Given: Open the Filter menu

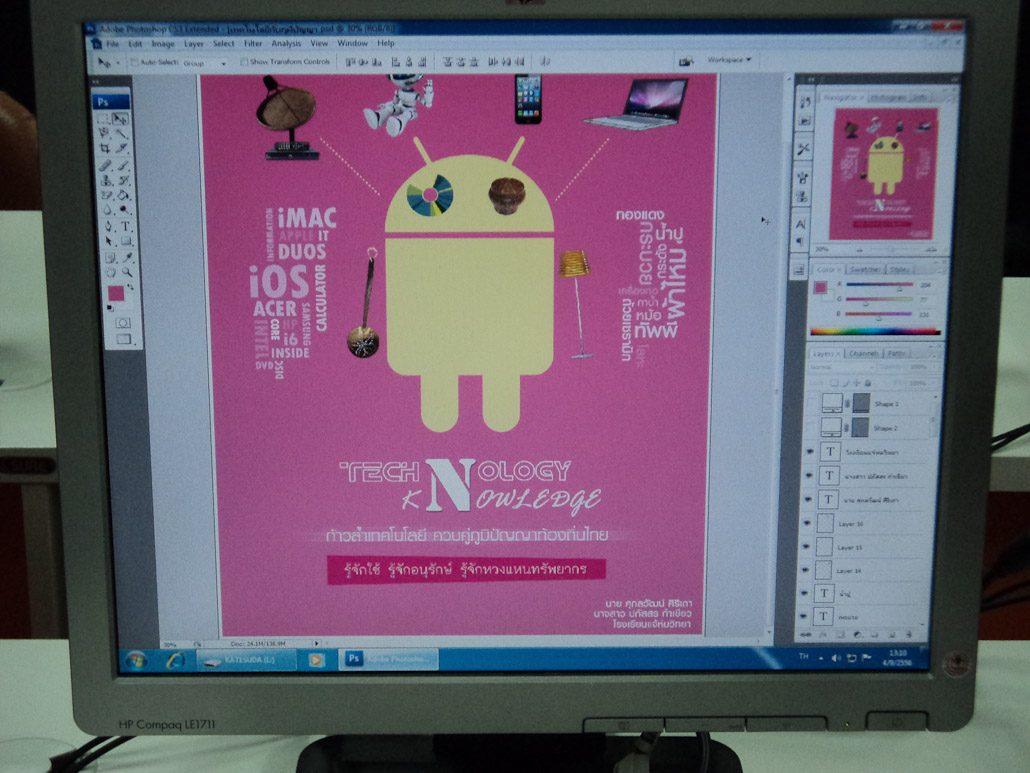Looking at the screenshot, I should click(x=253, y=44).
